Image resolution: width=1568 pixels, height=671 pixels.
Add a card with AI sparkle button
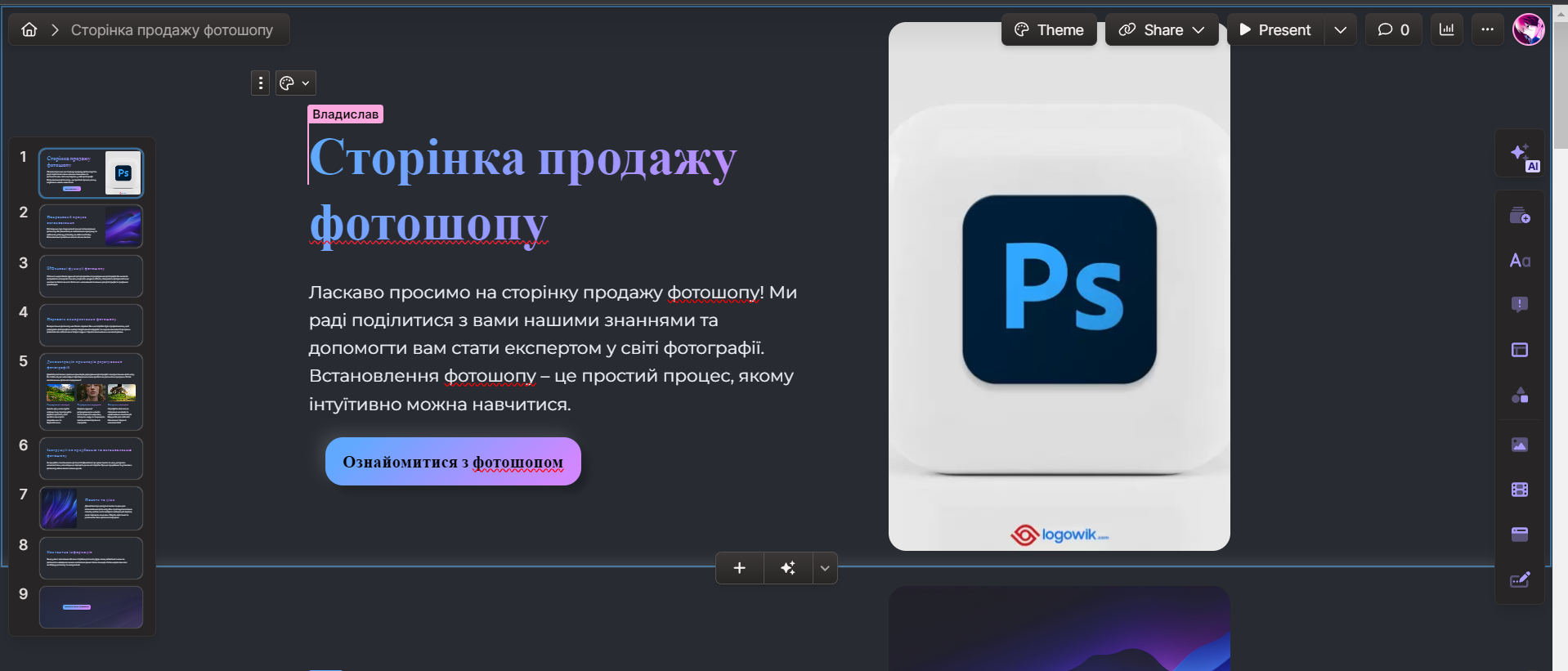click(x=788, y=568)
